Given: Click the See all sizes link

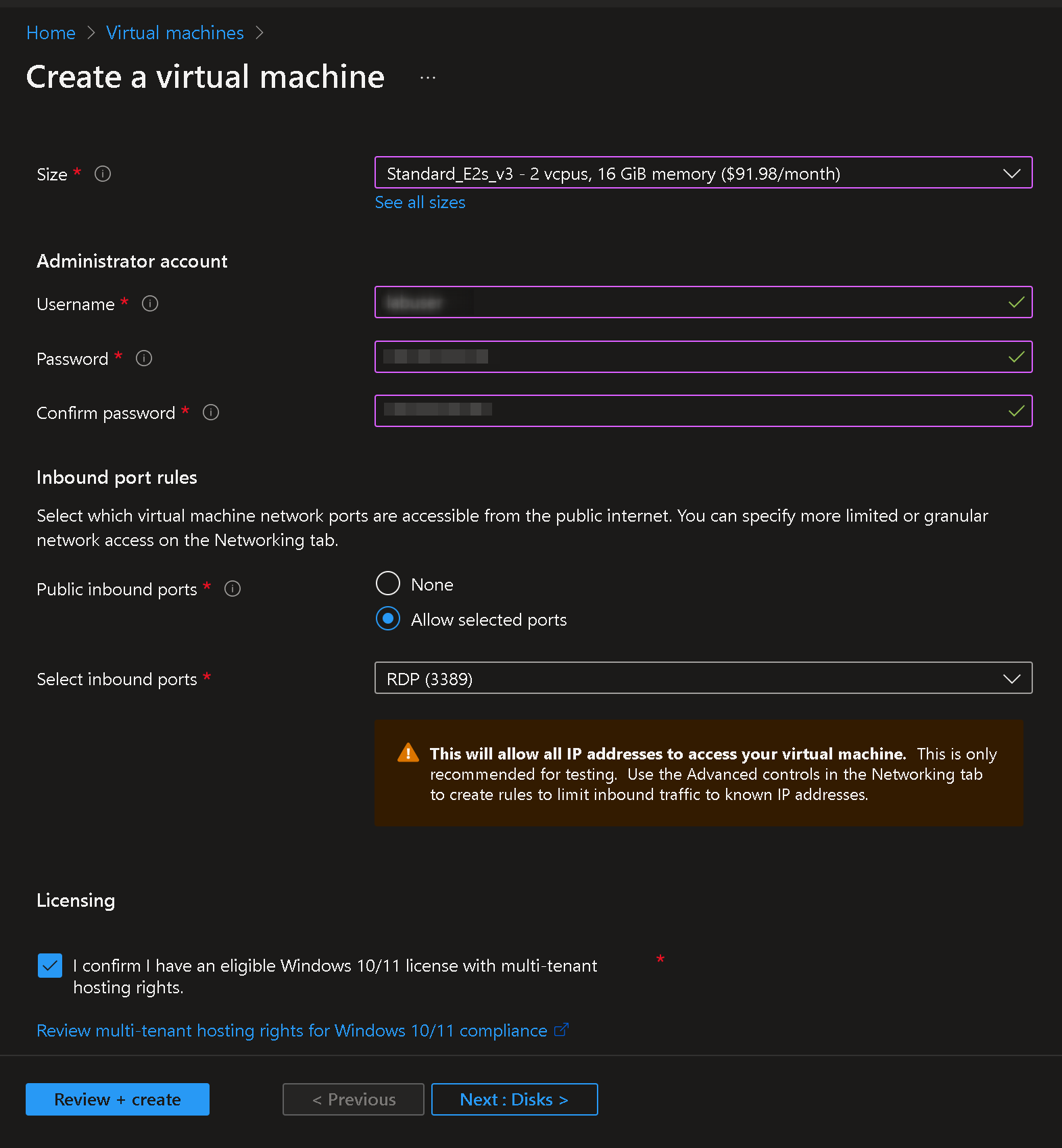Looking at the screenshot, I should [420, 202].
